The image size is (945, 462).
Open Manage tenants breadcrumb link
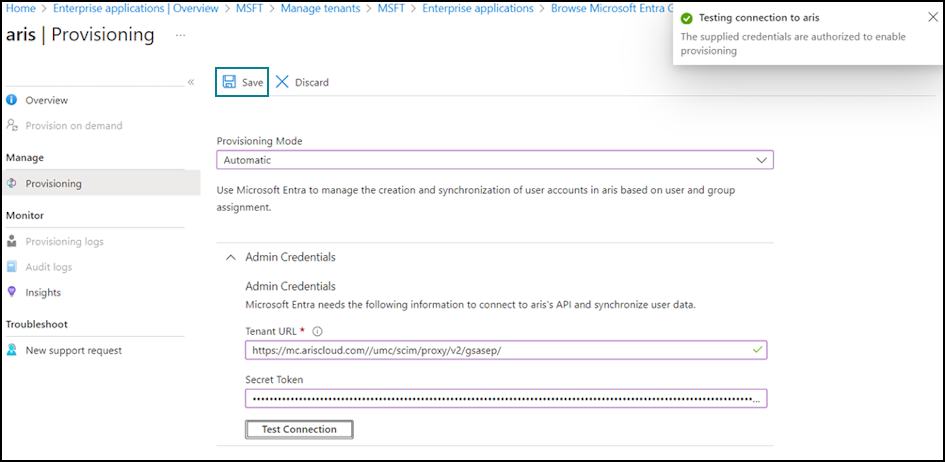321,8
